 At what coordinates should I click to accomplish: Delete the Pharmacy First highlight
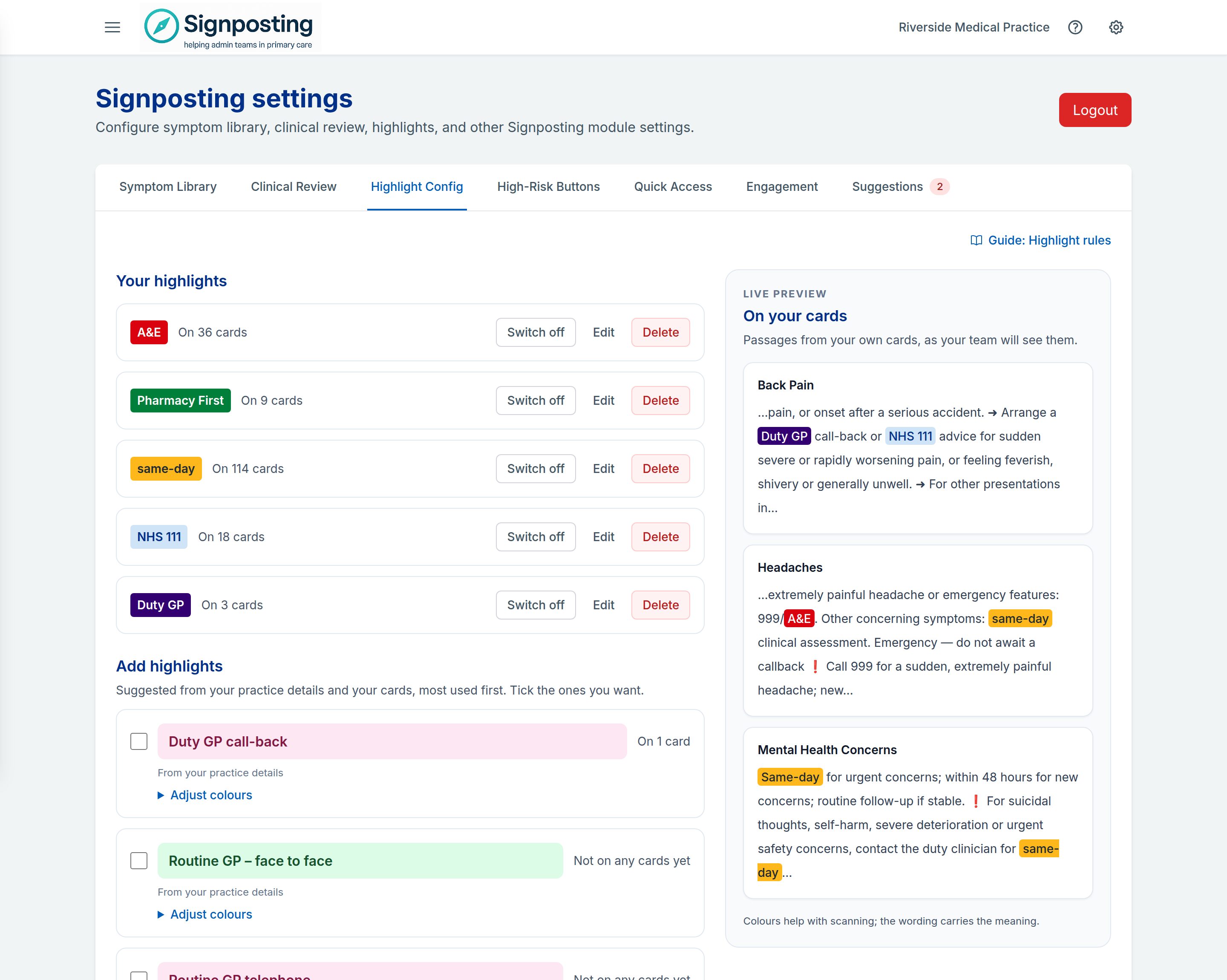[x=660, y=401]
